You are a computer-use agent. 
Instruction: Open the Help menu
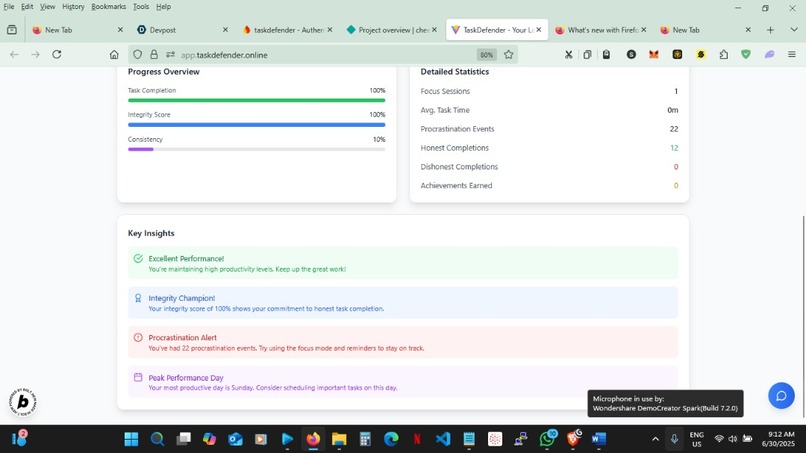coord(163,7)
